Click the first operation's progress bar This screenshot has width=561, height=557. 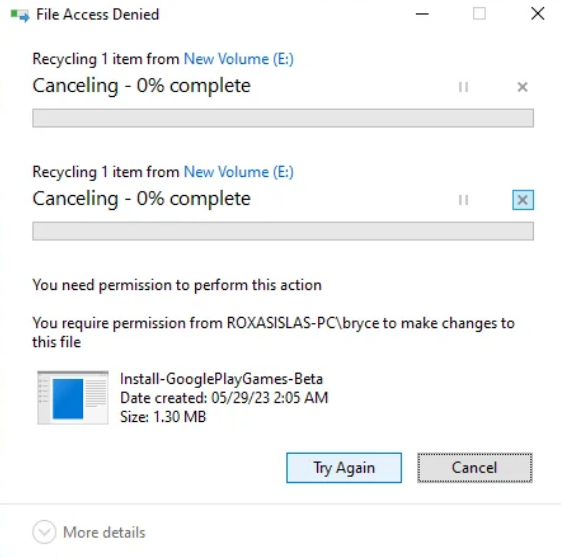283,118
